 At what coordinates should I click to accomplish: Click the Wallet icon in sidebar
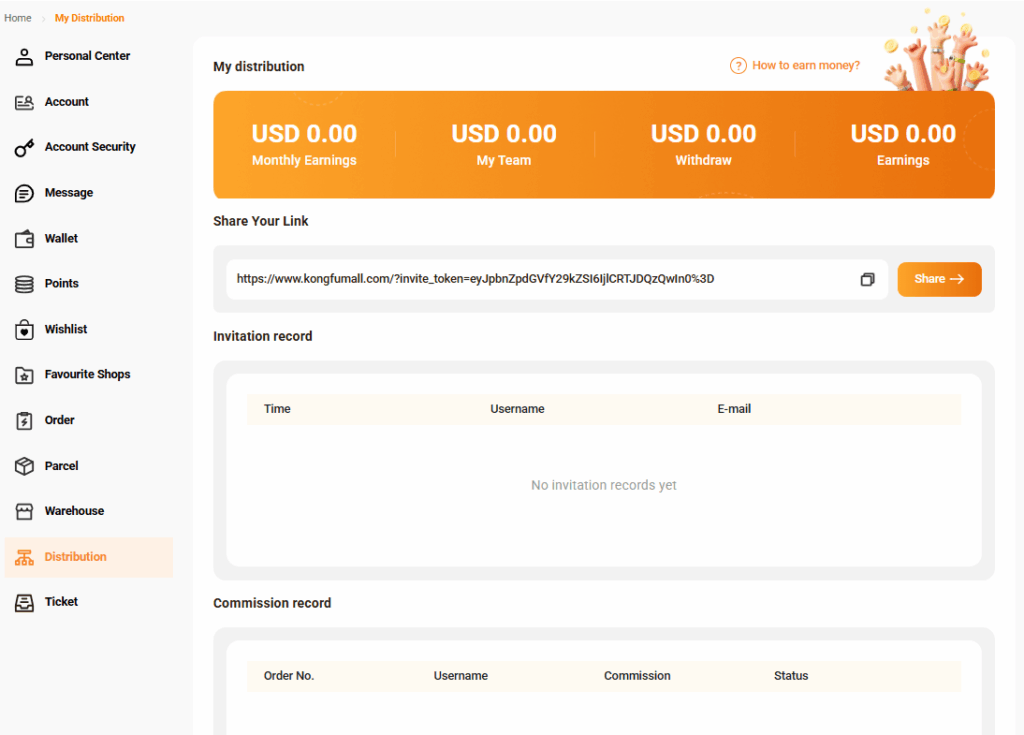click(25, 239)
